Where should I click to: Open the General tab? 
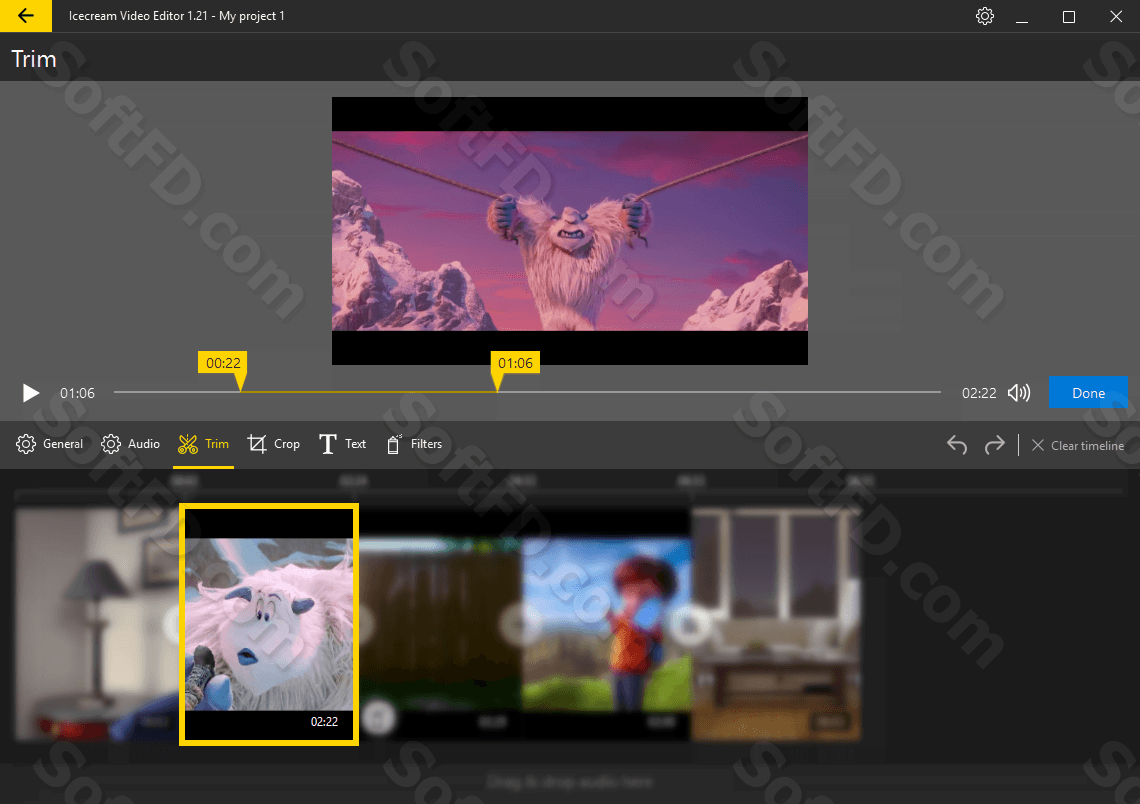[49, 444]
